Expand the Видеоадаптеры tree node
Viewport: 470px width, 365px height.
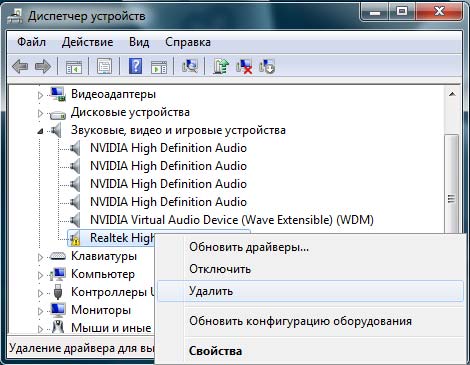[40, 95]
